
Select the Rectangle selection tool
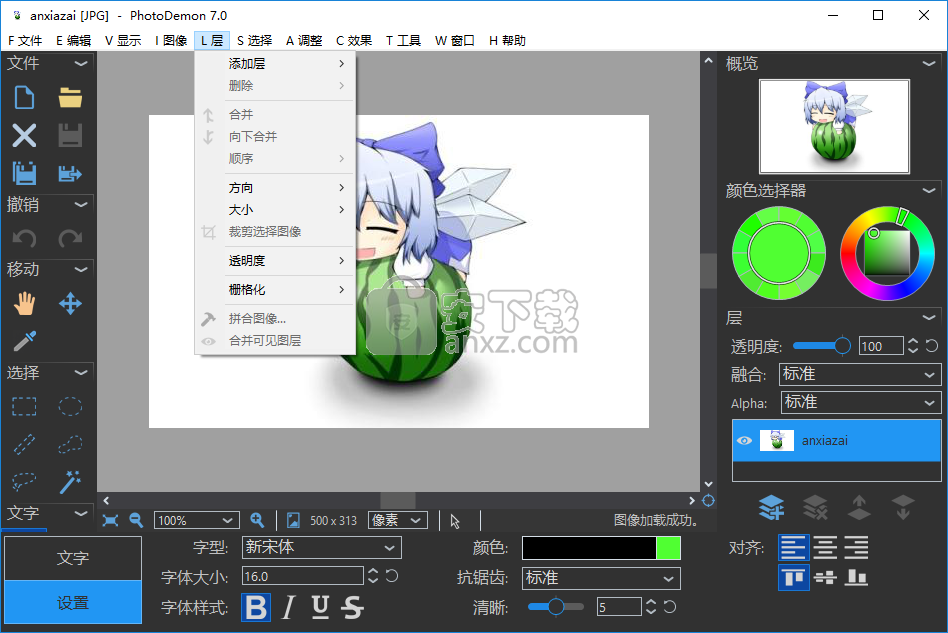tap(24, 406)
